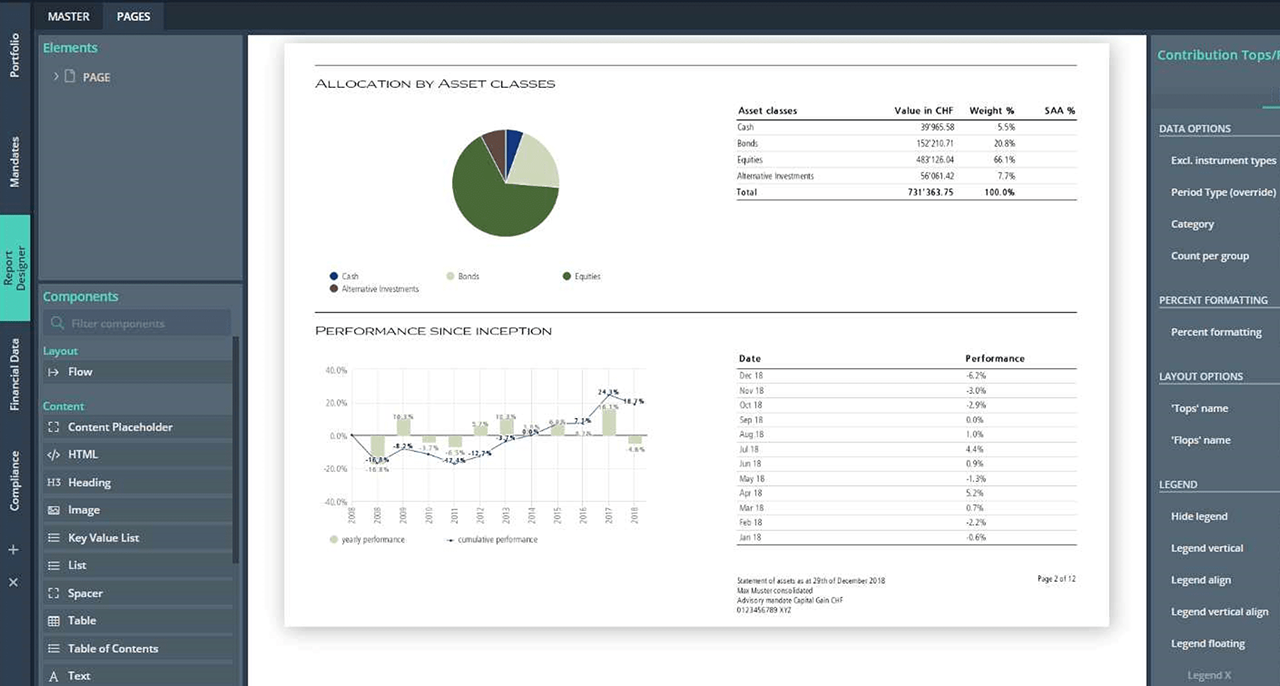Click the X icon in left sidebar
The image size is (1280, 686).
[13, 582]
